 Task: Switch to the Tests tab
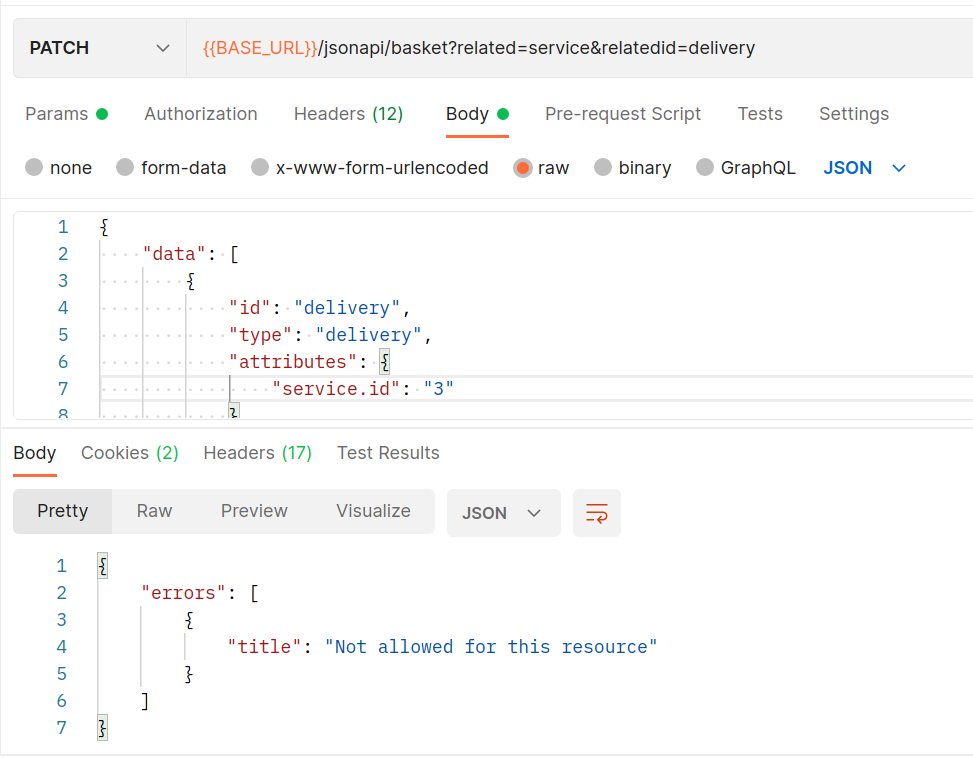point(760,114)
